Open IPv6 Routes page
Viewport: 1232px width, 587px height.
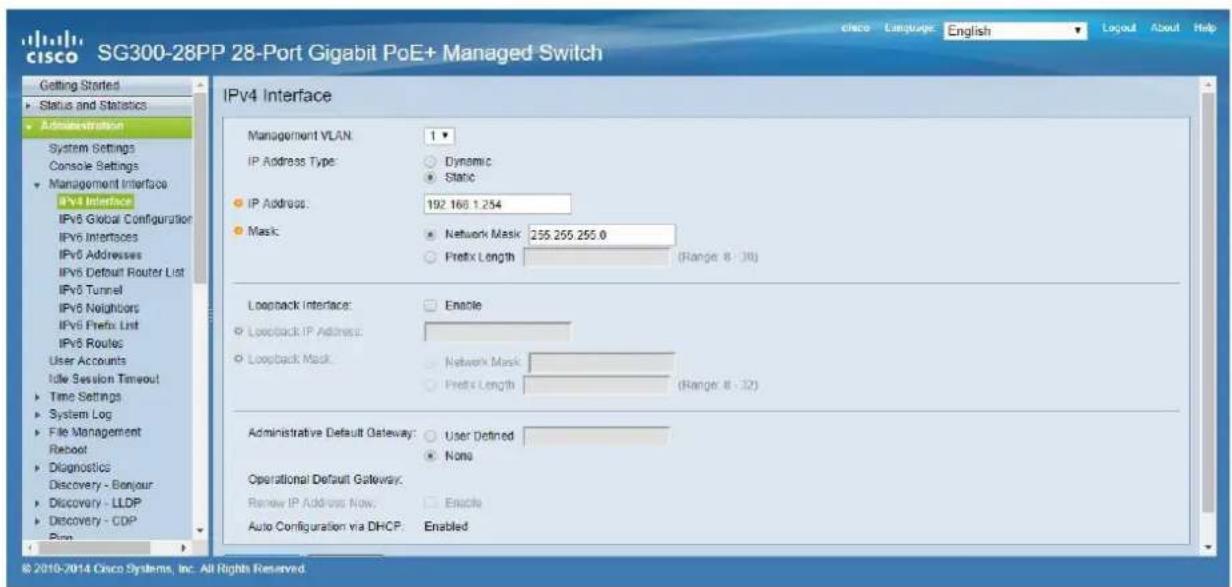point(90,343)
